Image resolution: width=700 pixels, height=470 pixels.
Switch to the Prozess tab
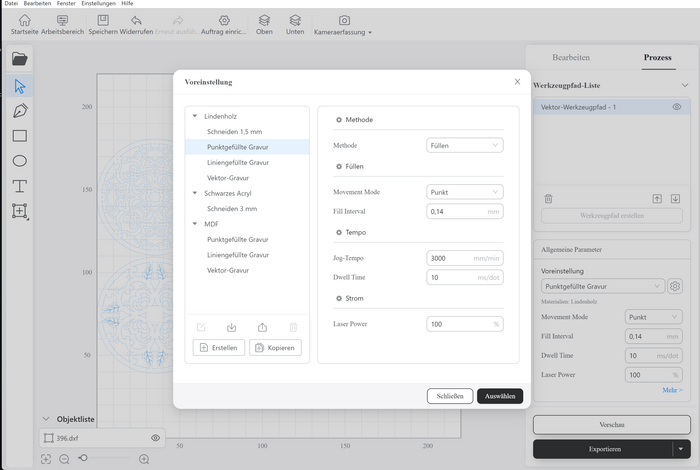pos(658,57)
